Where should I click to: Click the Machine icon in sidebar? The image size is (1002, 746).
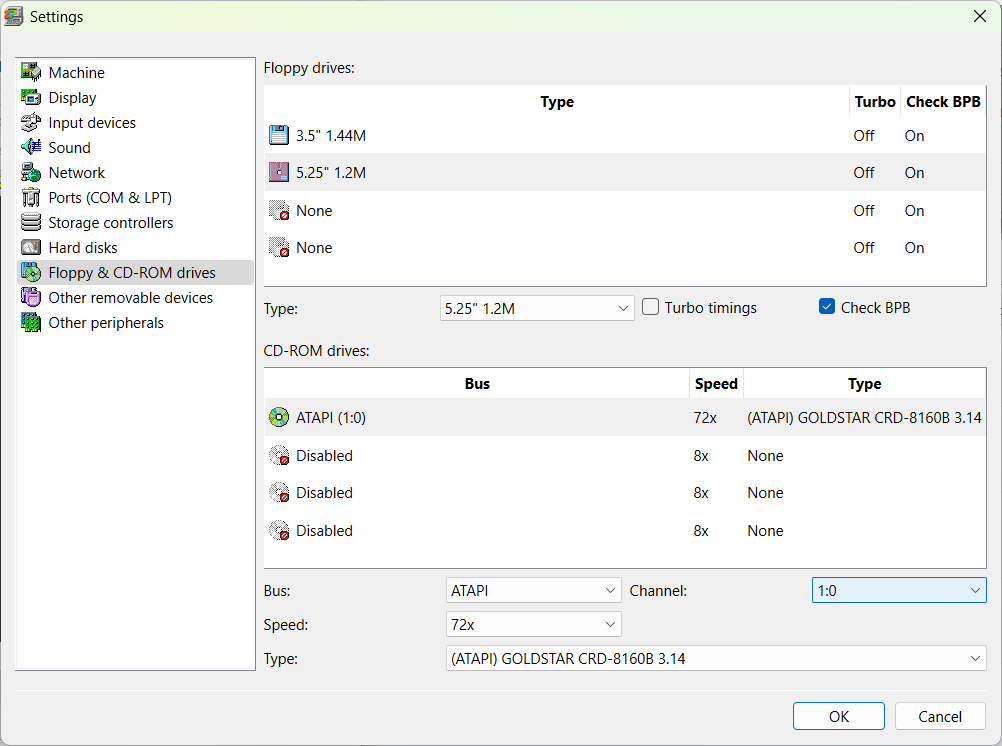click(31, 73)
